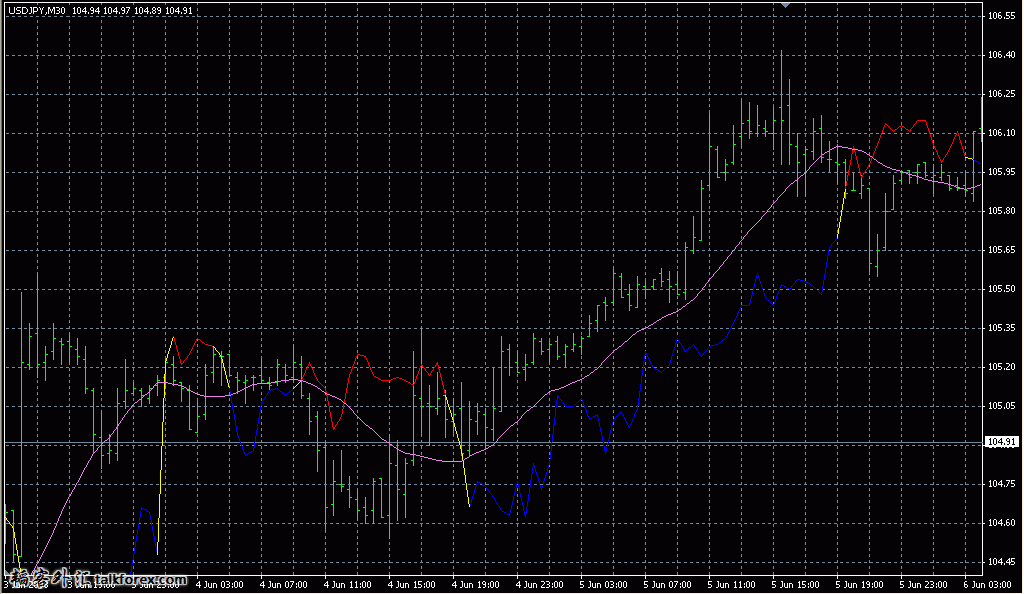1024x594 pixels.
Task: Click the 105.95 price axis label
Action: point(1001,172)
